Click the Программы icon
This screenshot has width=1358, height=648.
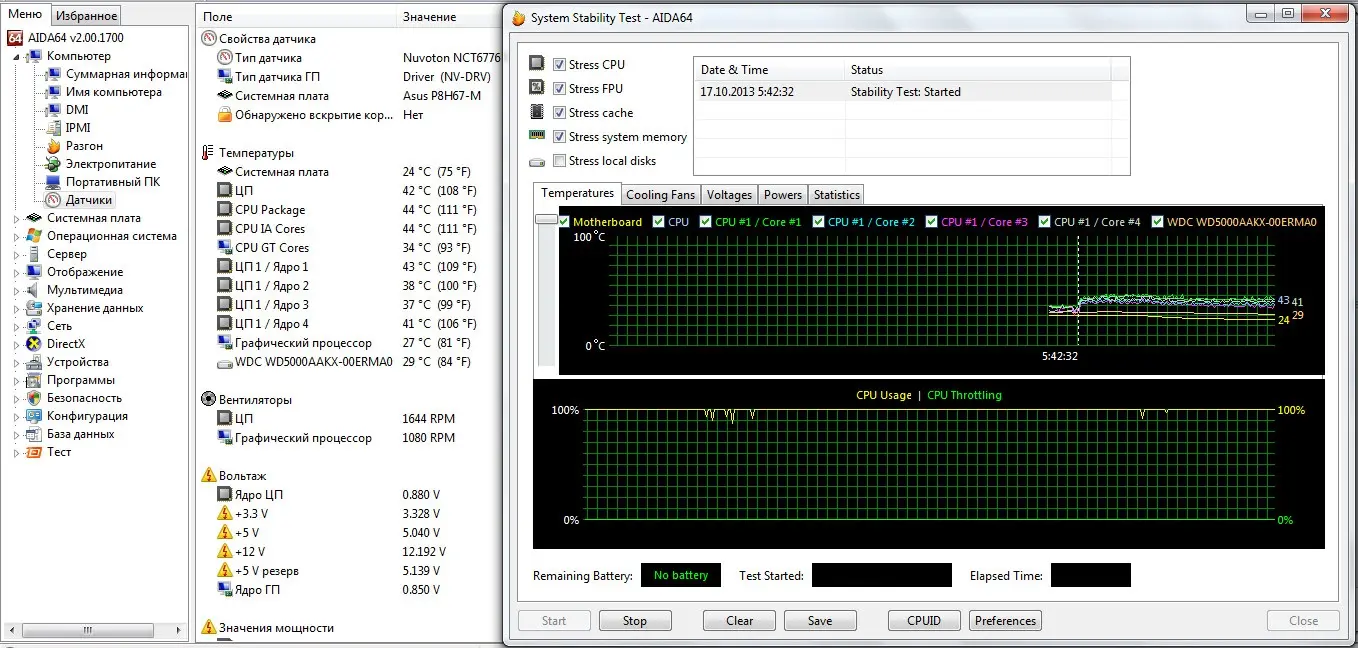[34, 380]
